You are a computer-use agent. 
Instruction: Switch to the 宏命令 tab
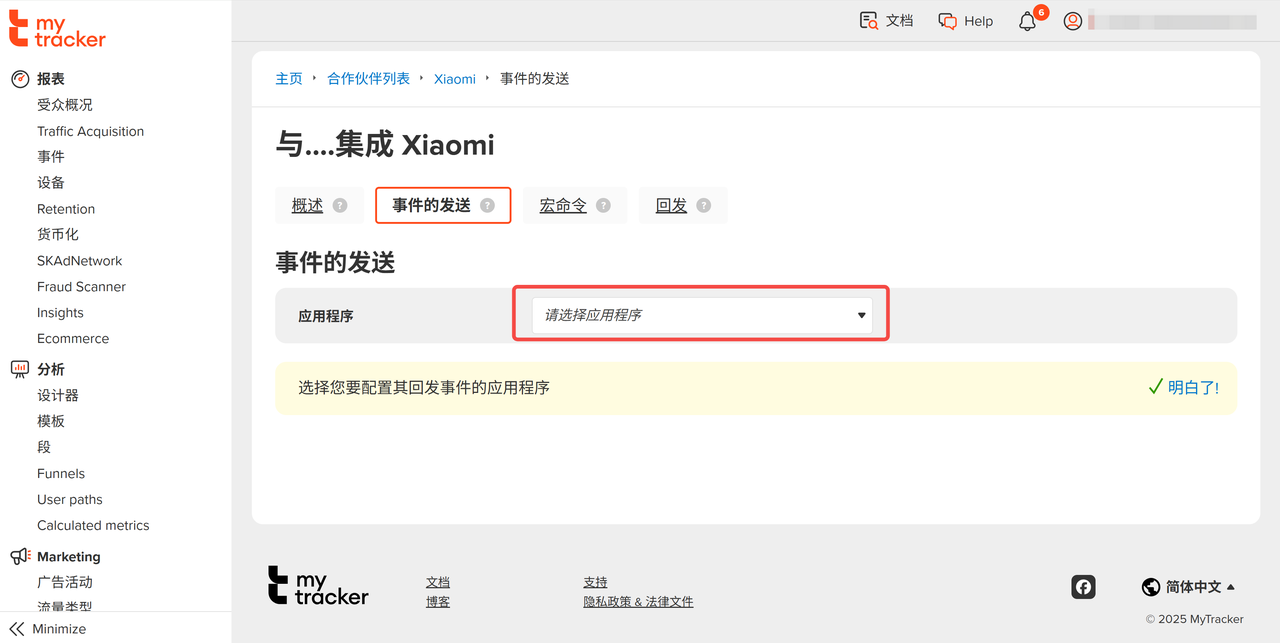(563, 205)
